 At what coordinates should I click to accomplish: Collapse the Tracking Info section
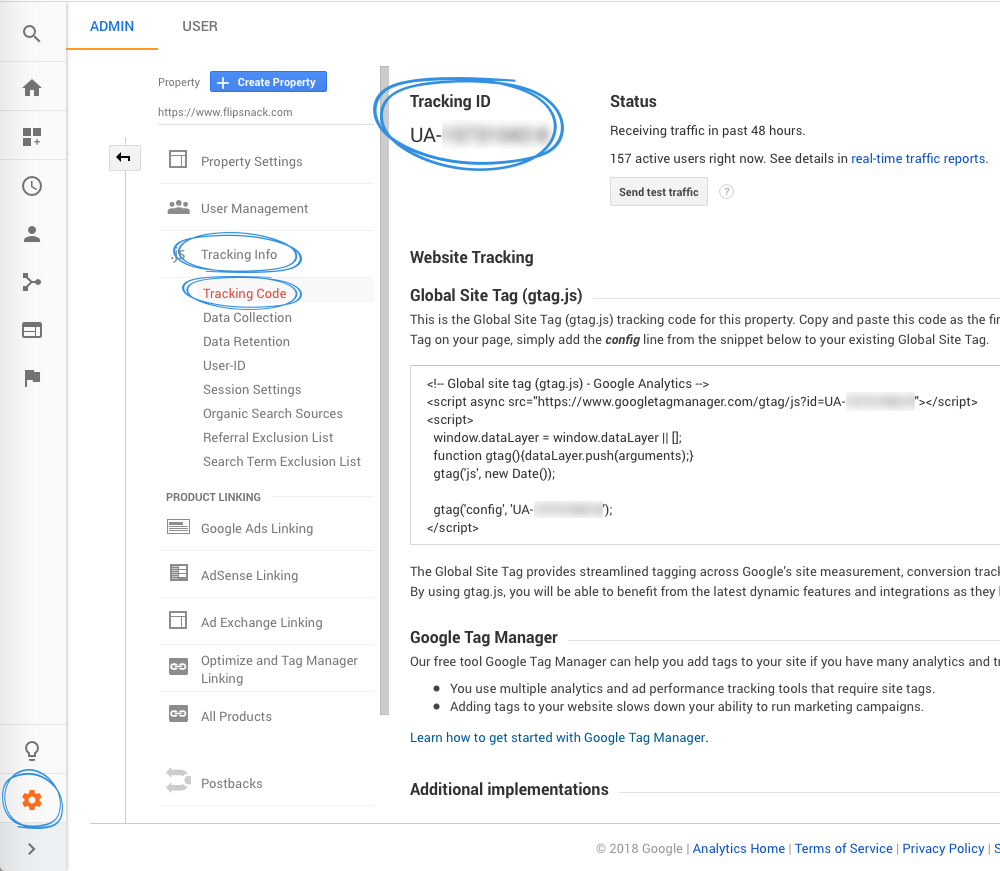coord(239,254)
